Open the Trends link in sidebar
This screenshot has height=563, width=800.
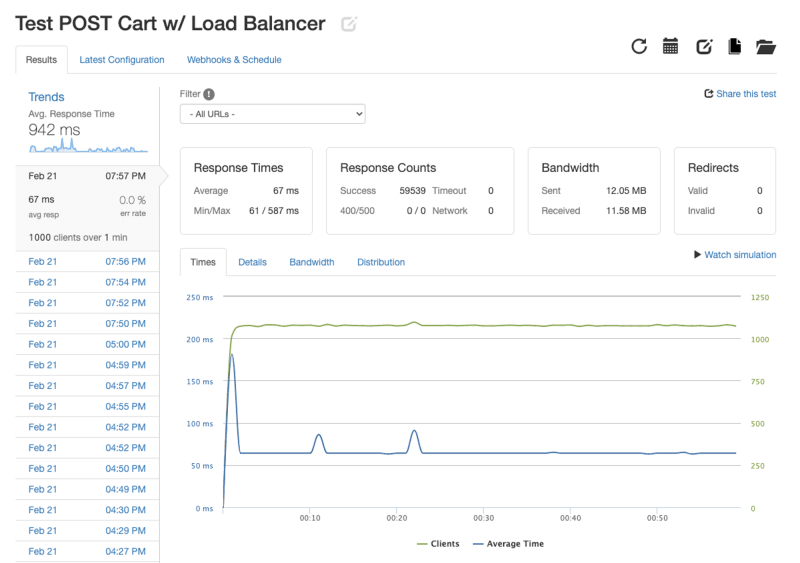point(46,97)
